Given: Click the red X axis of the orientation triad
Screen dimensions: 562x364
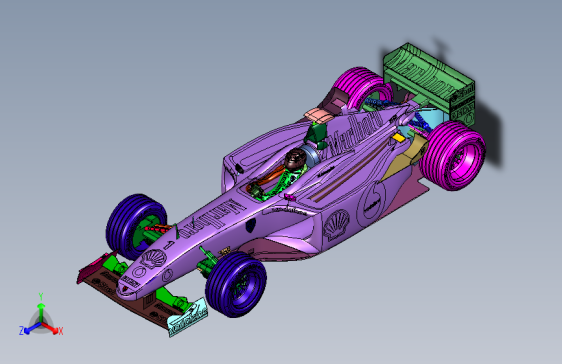Looking at the screenshot, I should pos(51,328).
